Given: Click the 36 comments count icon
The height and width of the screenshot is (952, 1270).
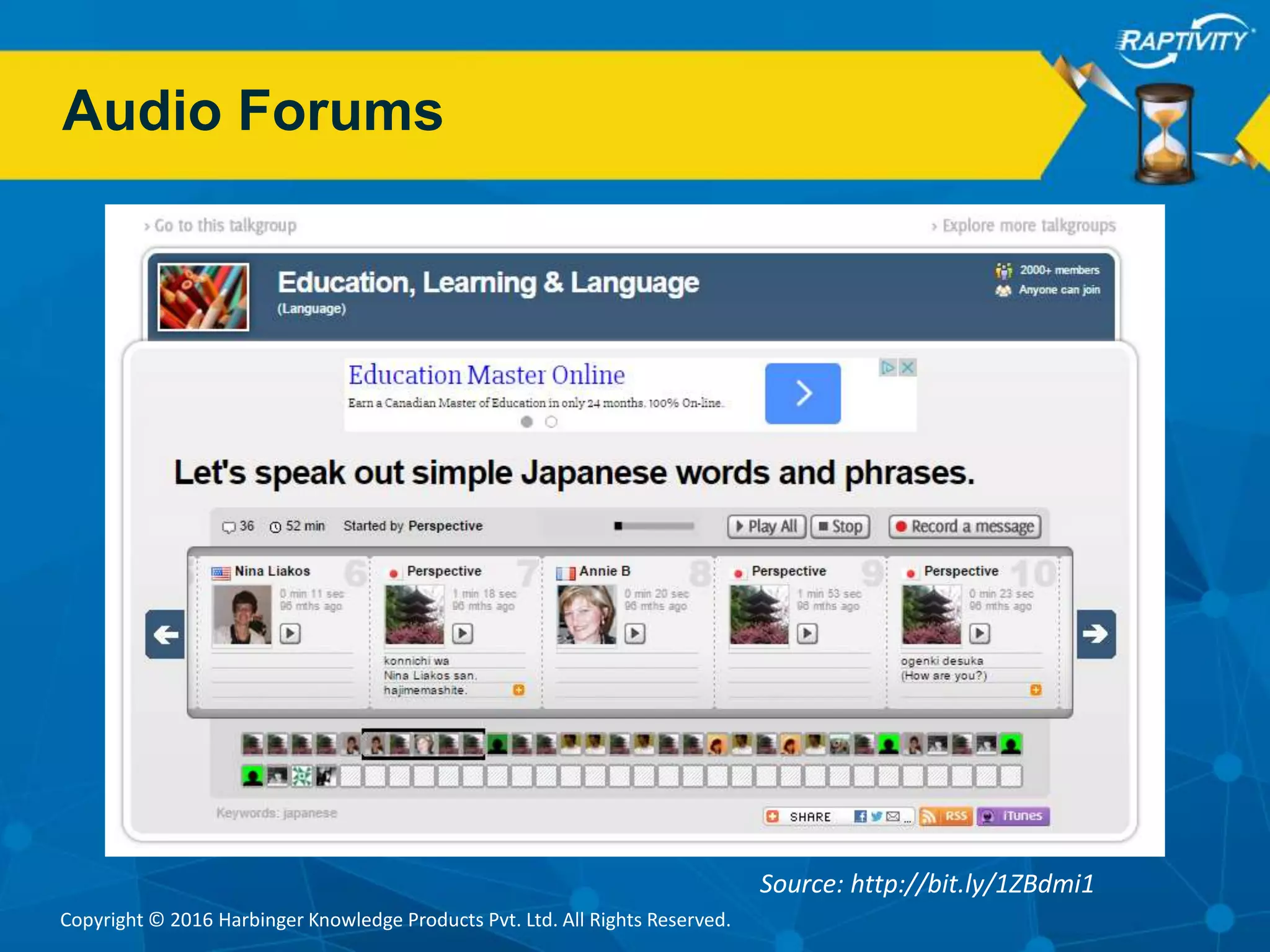Looking at the screenshot, I should [x=229, y=527].
